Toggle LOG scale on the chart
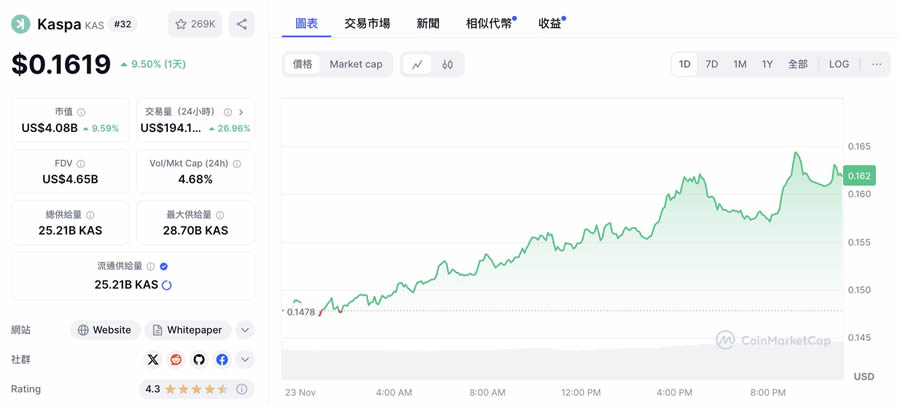Screen dimensions: 900x405 [839, 64]
